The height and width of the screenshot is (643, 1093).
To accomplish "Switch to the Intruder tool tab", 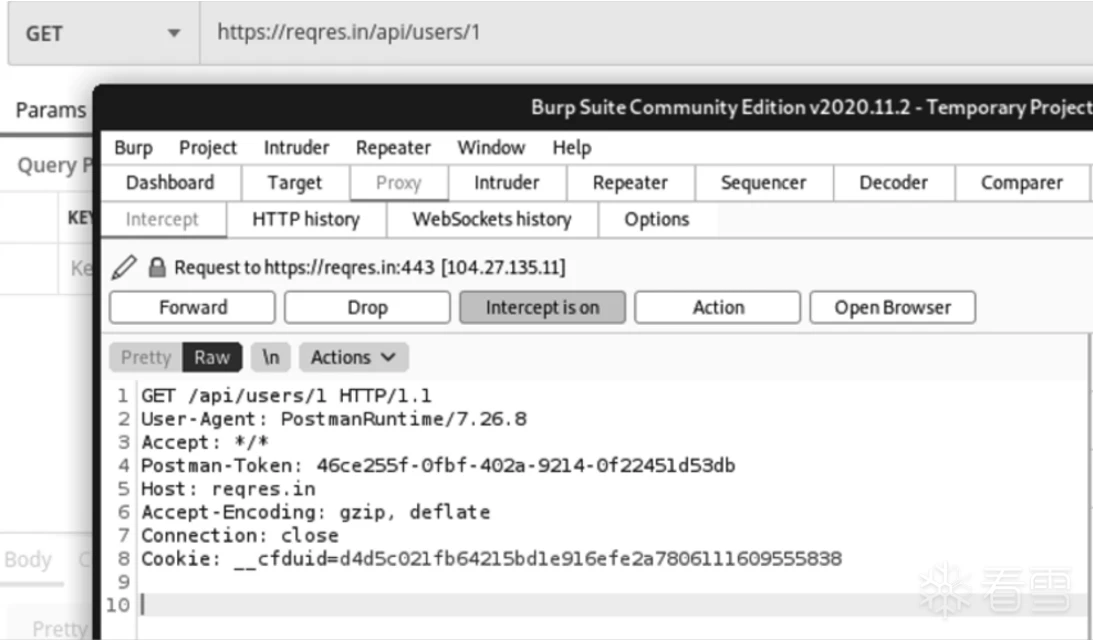I will pyautogui.click(x=507, y=183).
